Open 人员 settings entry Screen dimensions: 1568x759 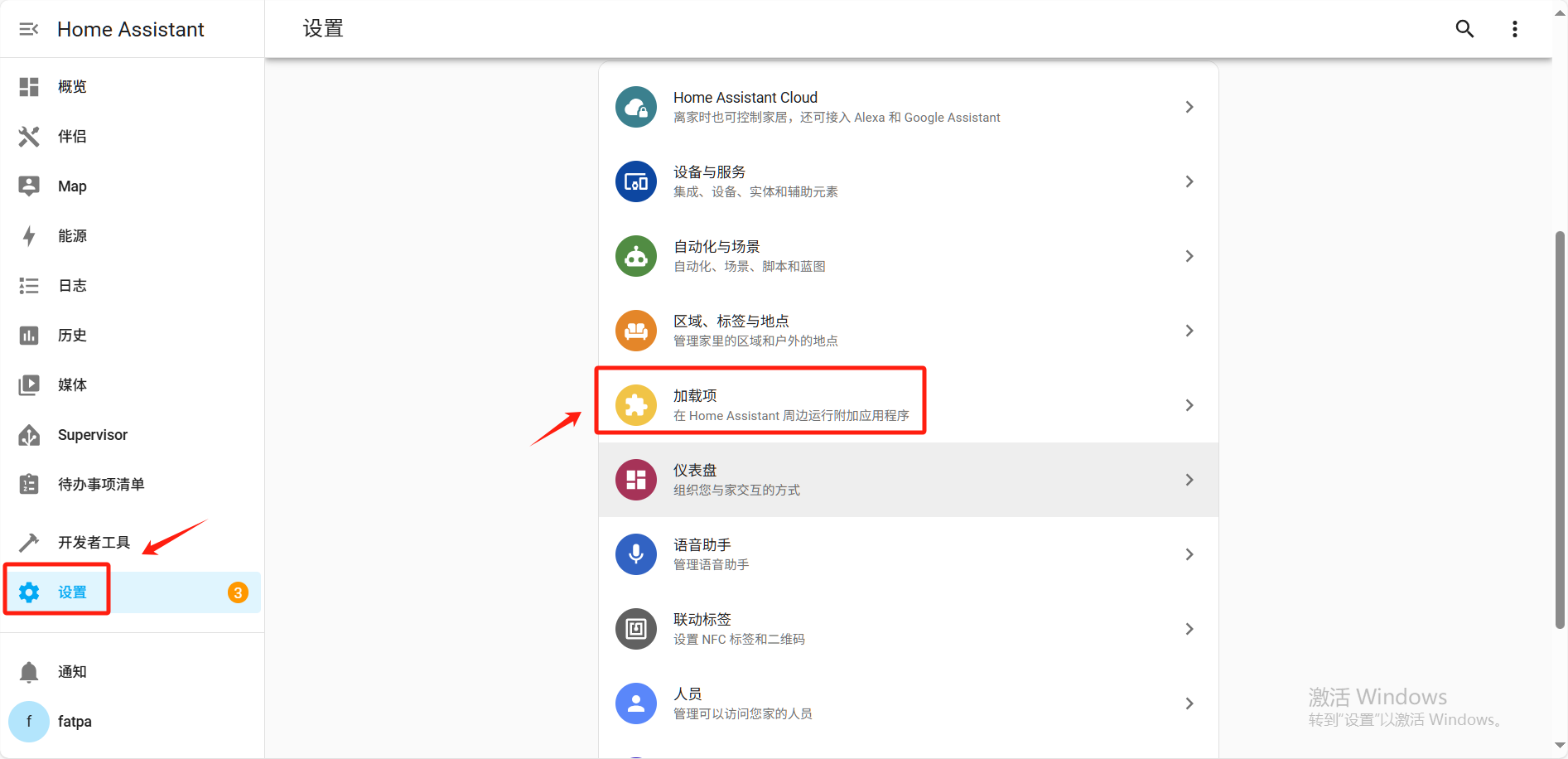pos(909,703)
